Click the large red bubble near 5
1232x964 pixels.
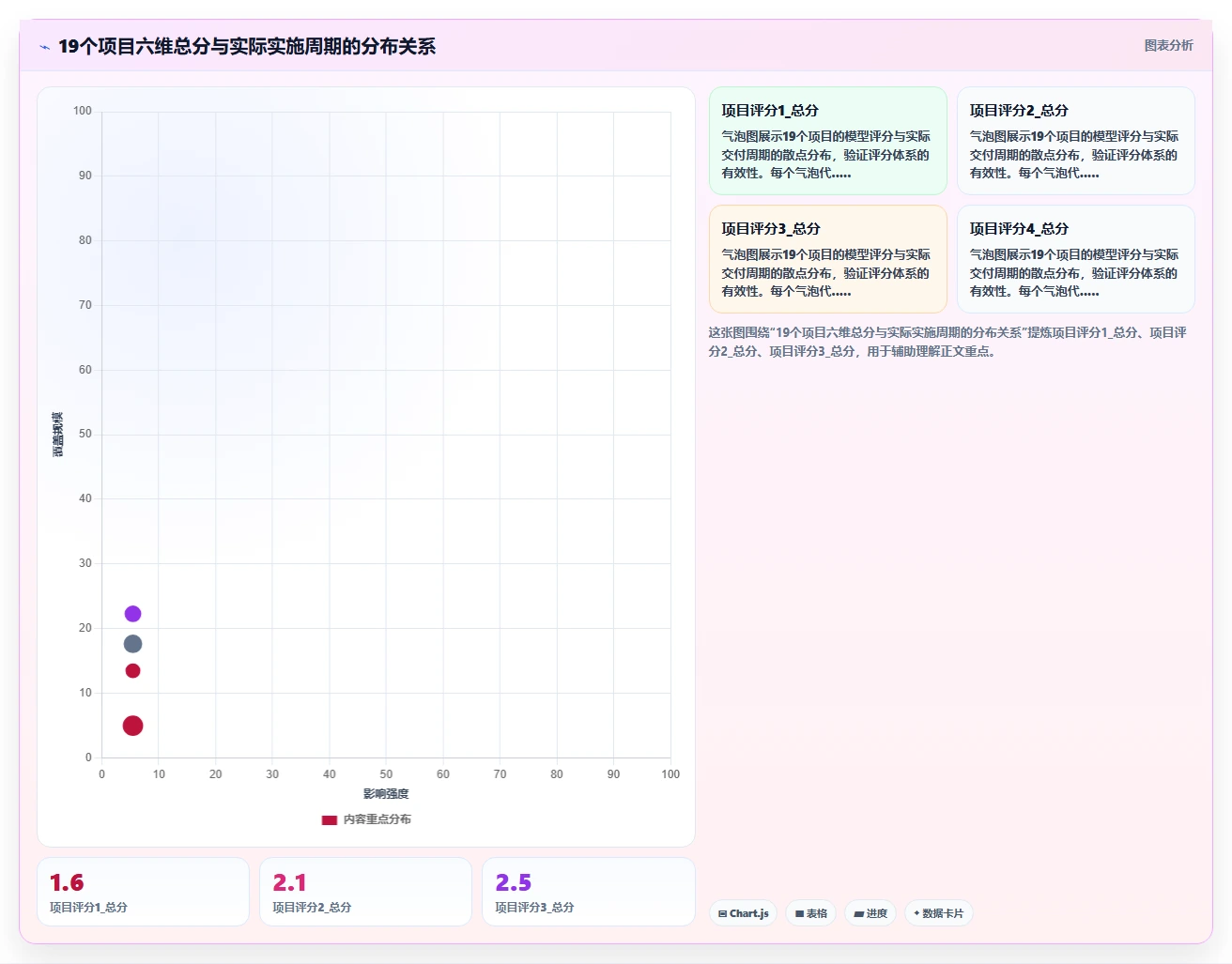132,726
